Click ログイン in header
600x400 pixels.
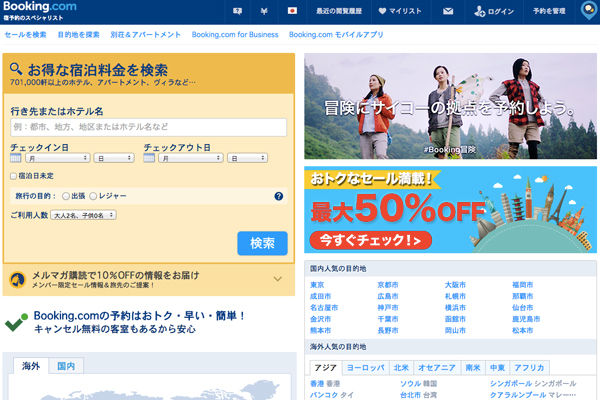pos(494,11)
